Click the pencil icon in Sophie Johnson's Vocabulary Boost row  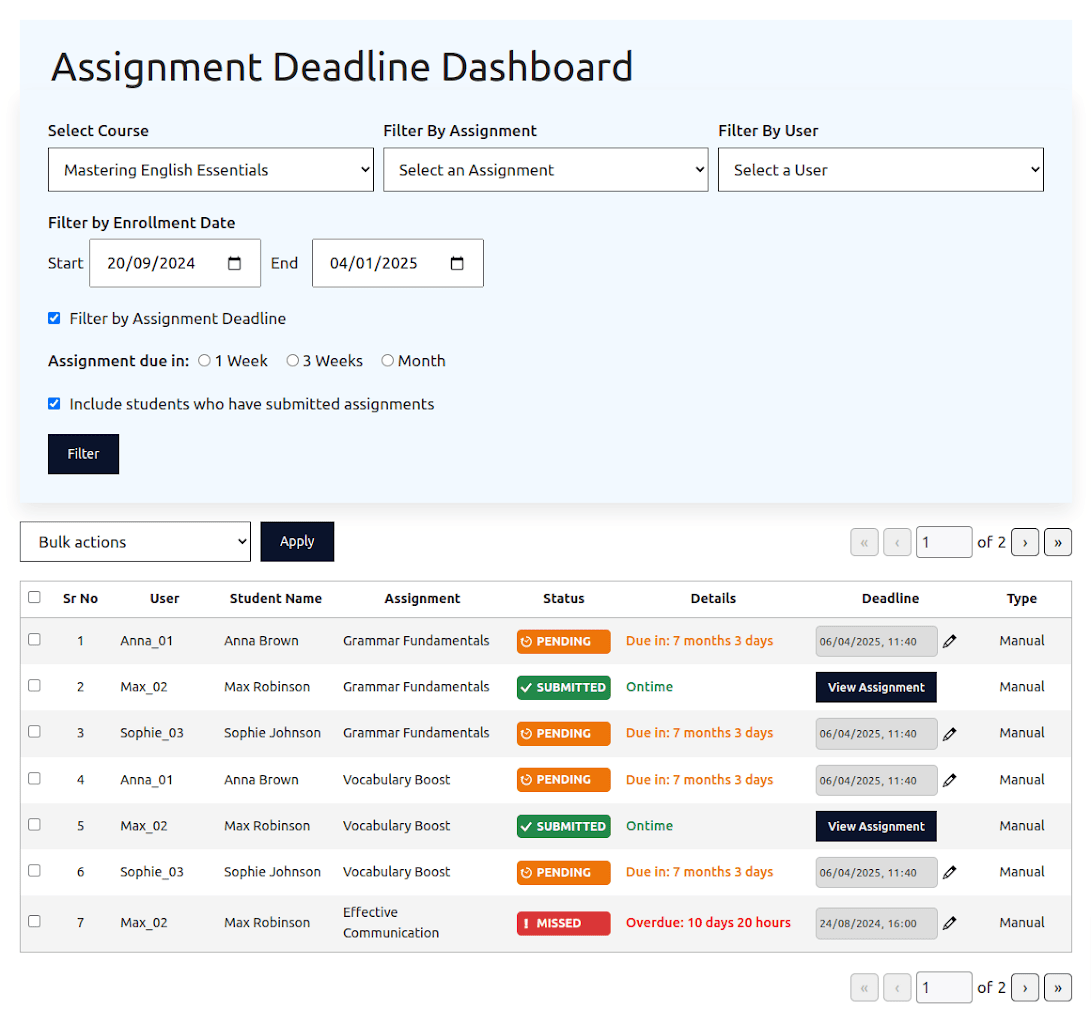949,872
